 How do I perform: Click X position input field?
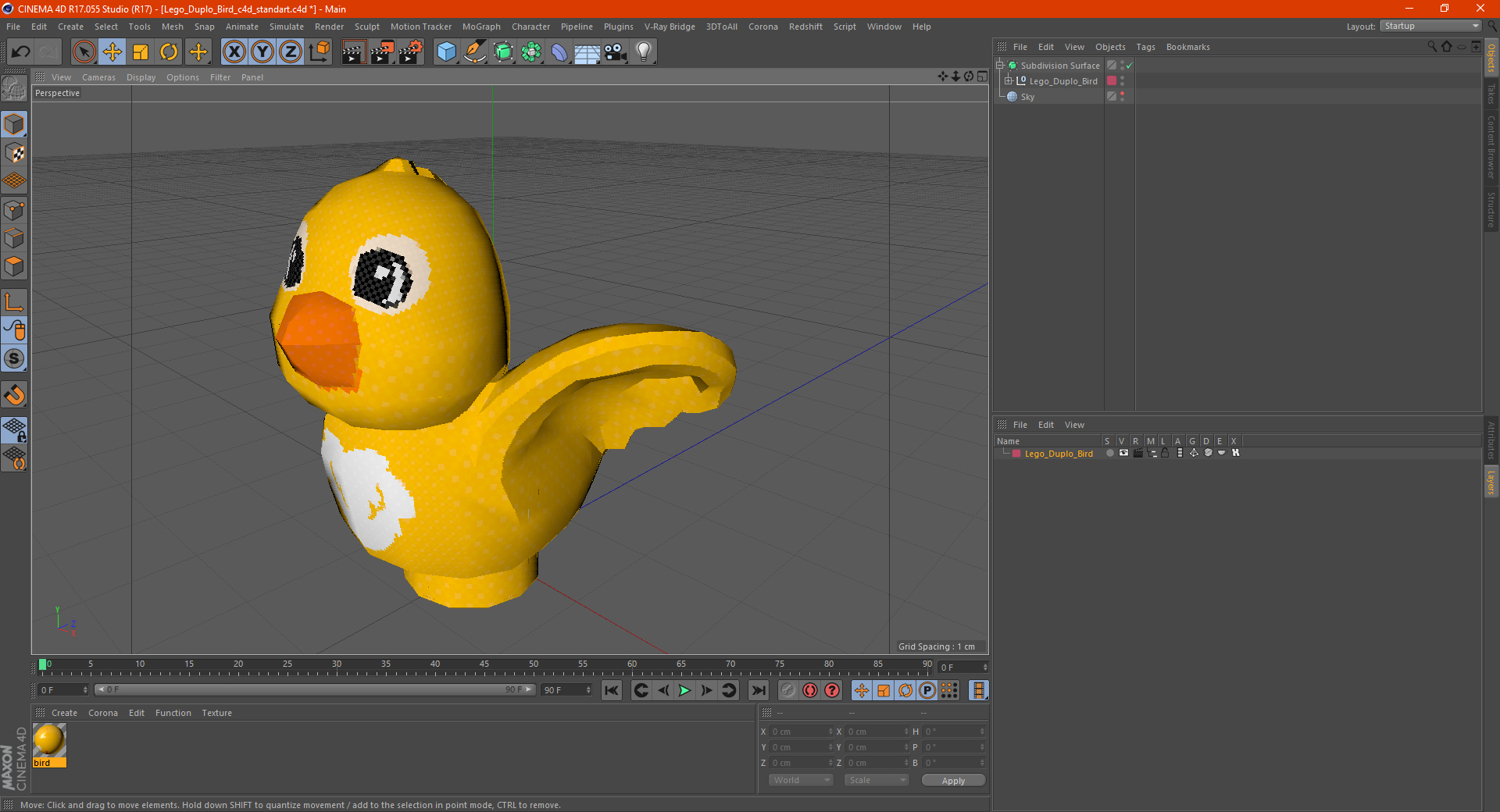pyautogui.click(x=802, y=732)
